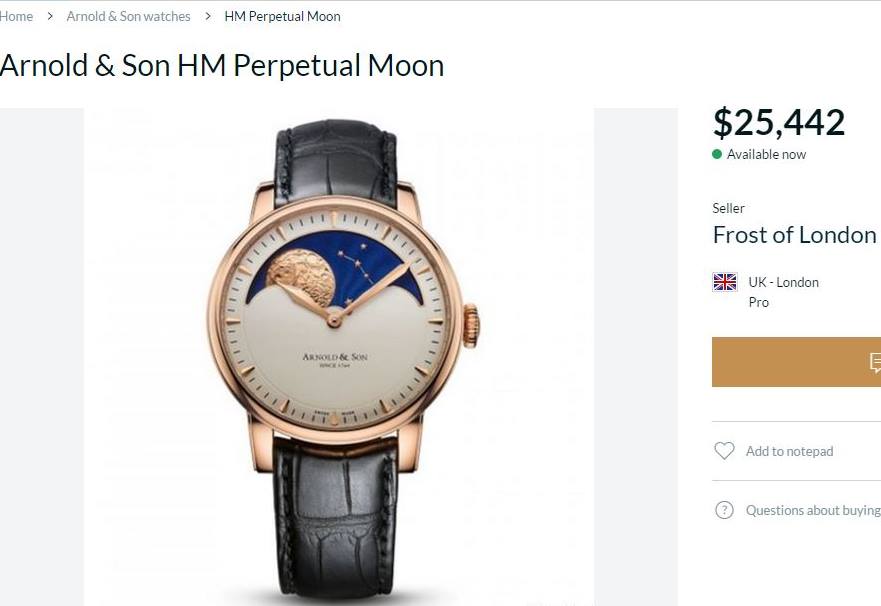Click the Home breadcrumb link
This screenshot has height=606, width=881.
point(16,16)
